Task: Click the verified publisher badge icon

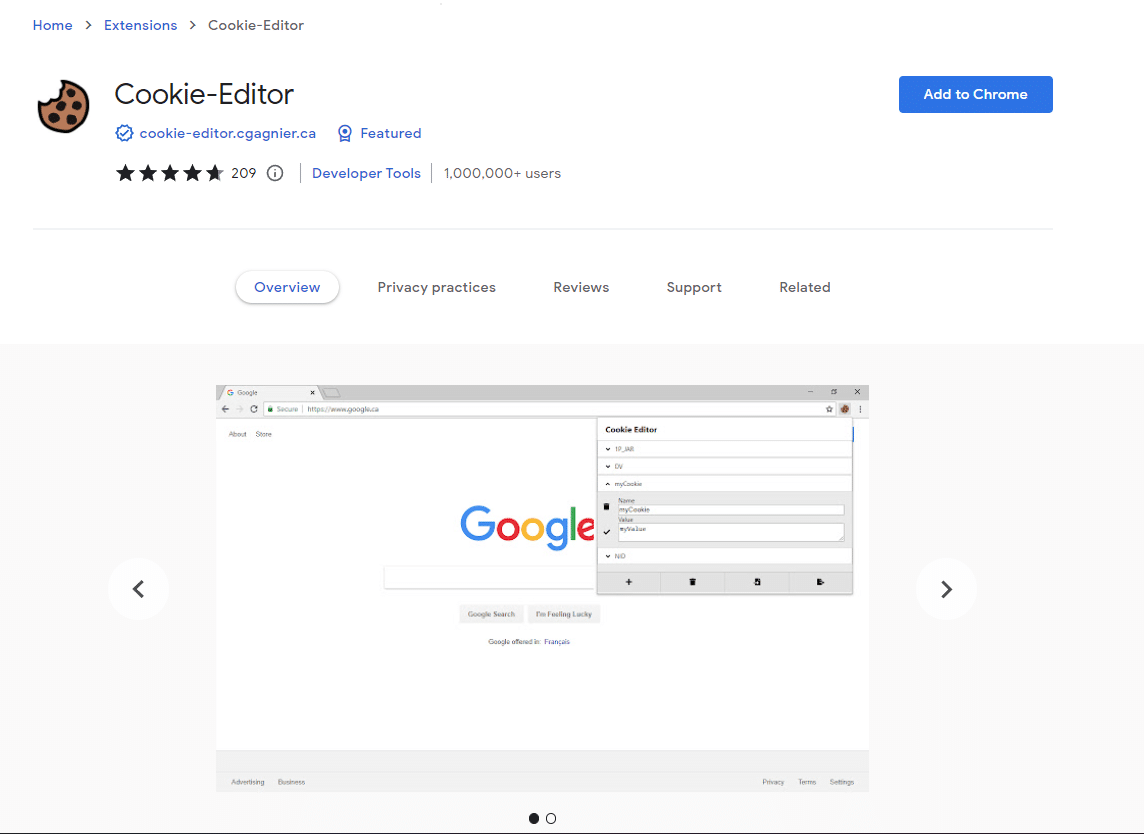Action: point(124,133)
